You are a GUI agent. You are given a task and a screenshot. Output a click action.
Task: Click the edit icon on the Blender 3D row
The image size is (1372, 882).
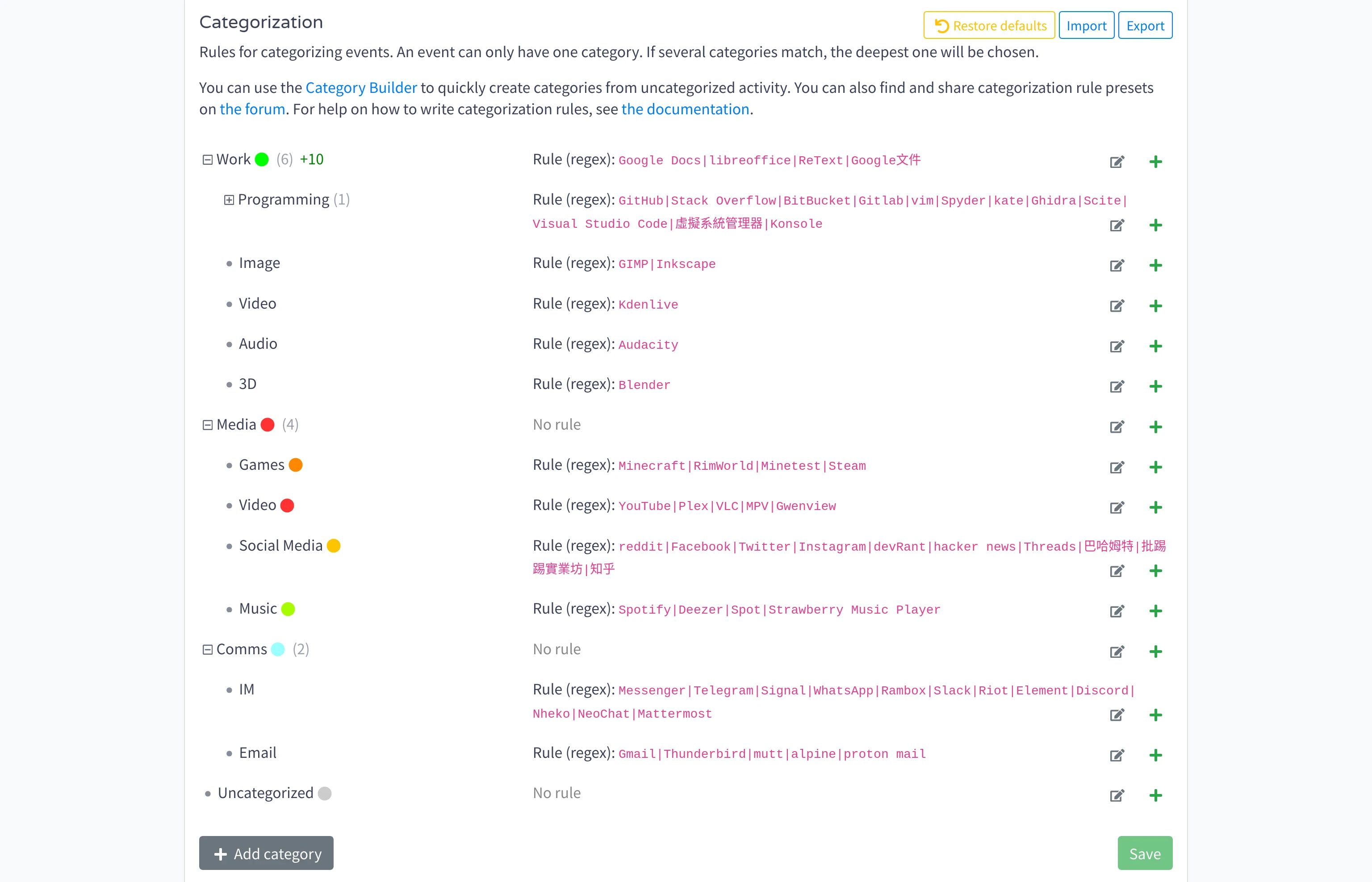point(1117,387)
